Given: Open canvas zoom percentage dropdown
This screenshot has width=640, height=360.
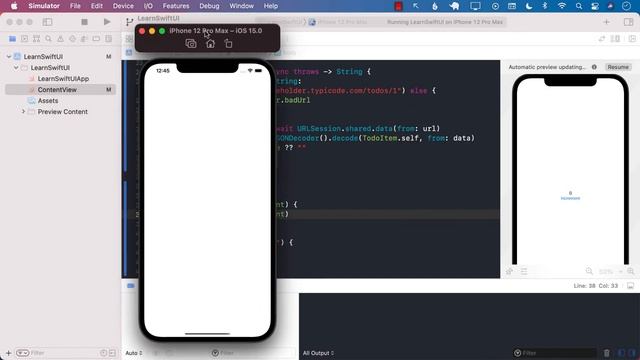Looking at the screenshot, I should (610, 271).
